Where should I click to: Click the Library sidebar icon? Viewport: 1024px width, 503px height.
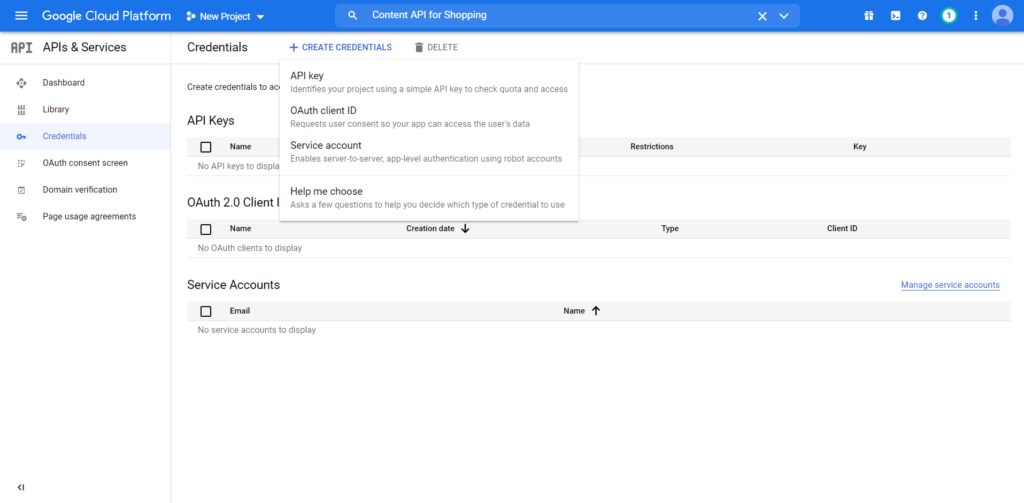point(21,110)
